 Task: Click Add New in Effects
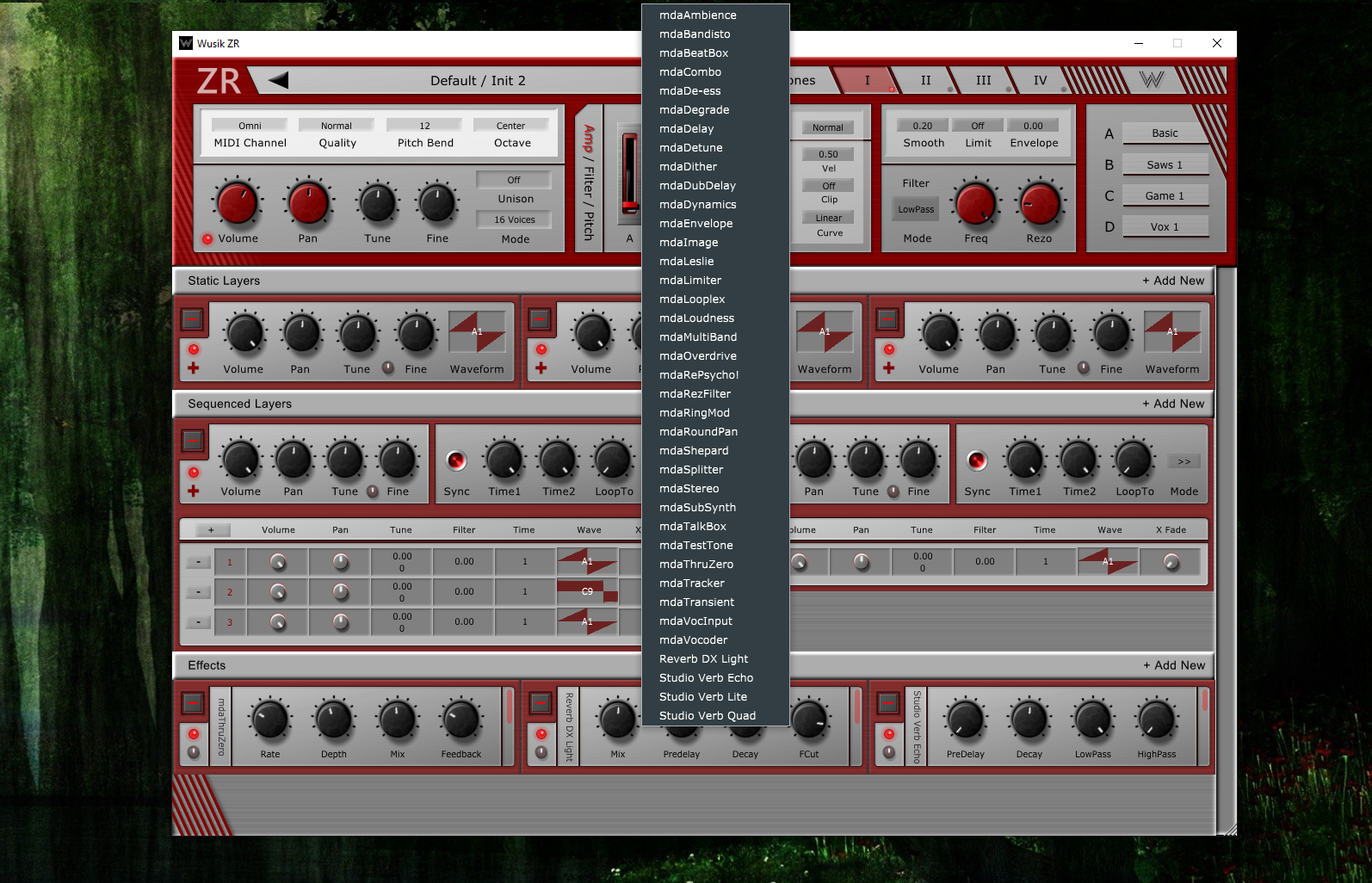pos(1174,665)
